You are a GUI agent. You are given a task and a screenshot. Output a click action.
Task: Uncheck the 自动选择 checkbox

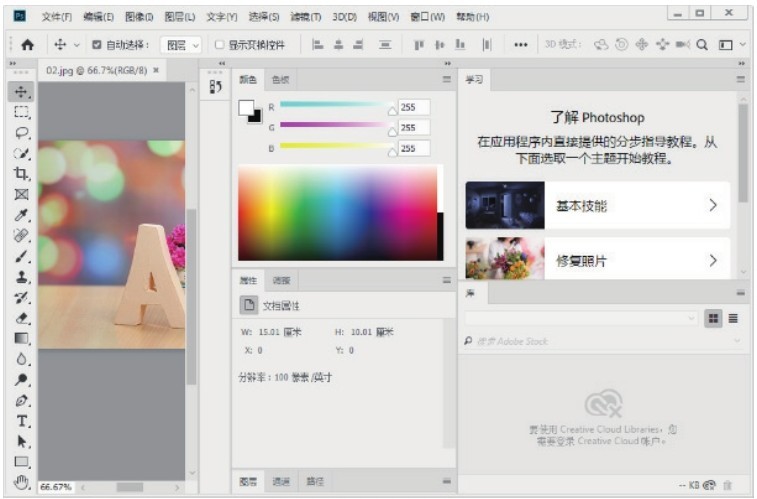tap(97, 45)
